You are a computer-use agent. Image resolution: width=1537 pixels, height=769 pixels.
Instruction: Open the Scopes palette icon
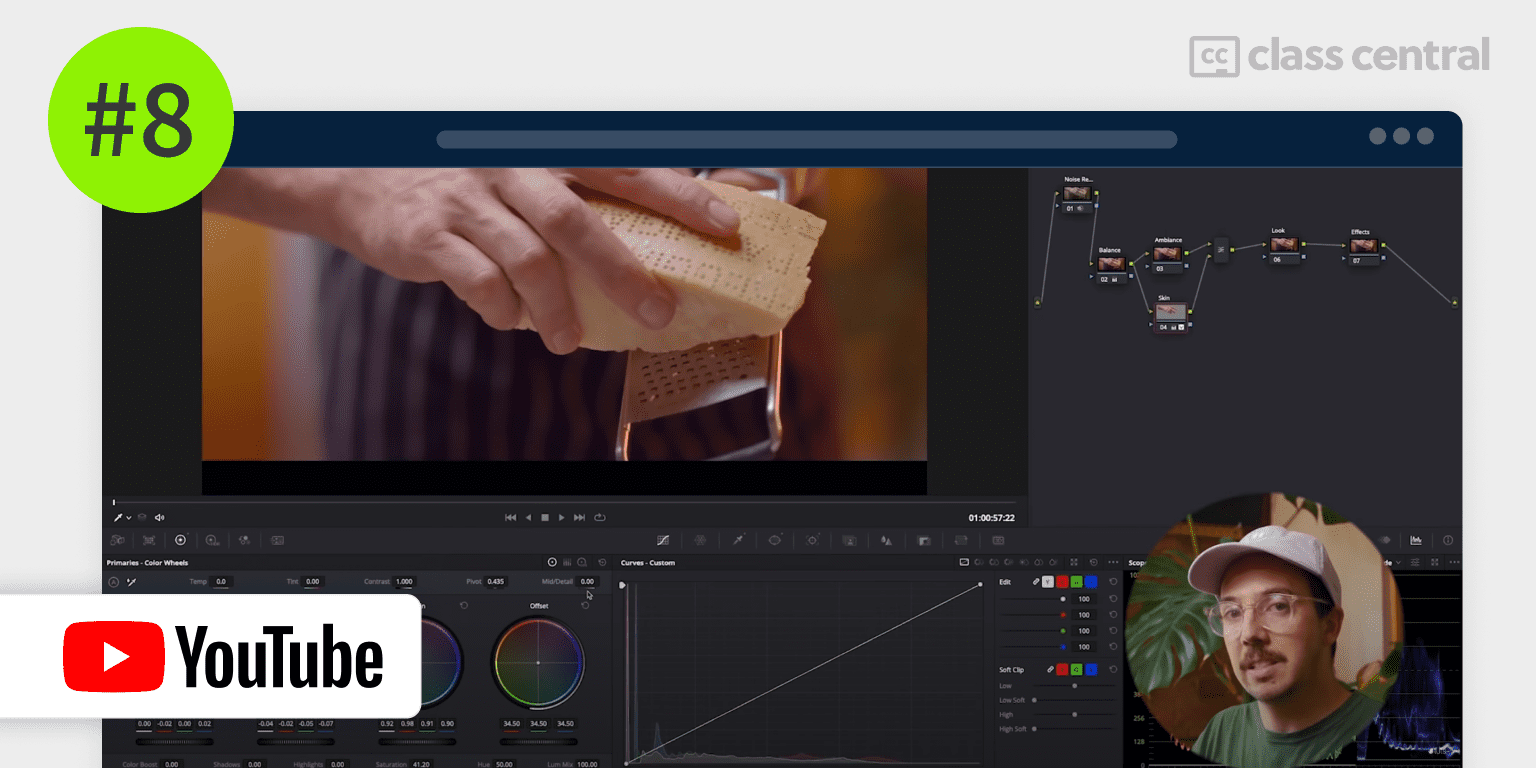[x=1416, y=540]
